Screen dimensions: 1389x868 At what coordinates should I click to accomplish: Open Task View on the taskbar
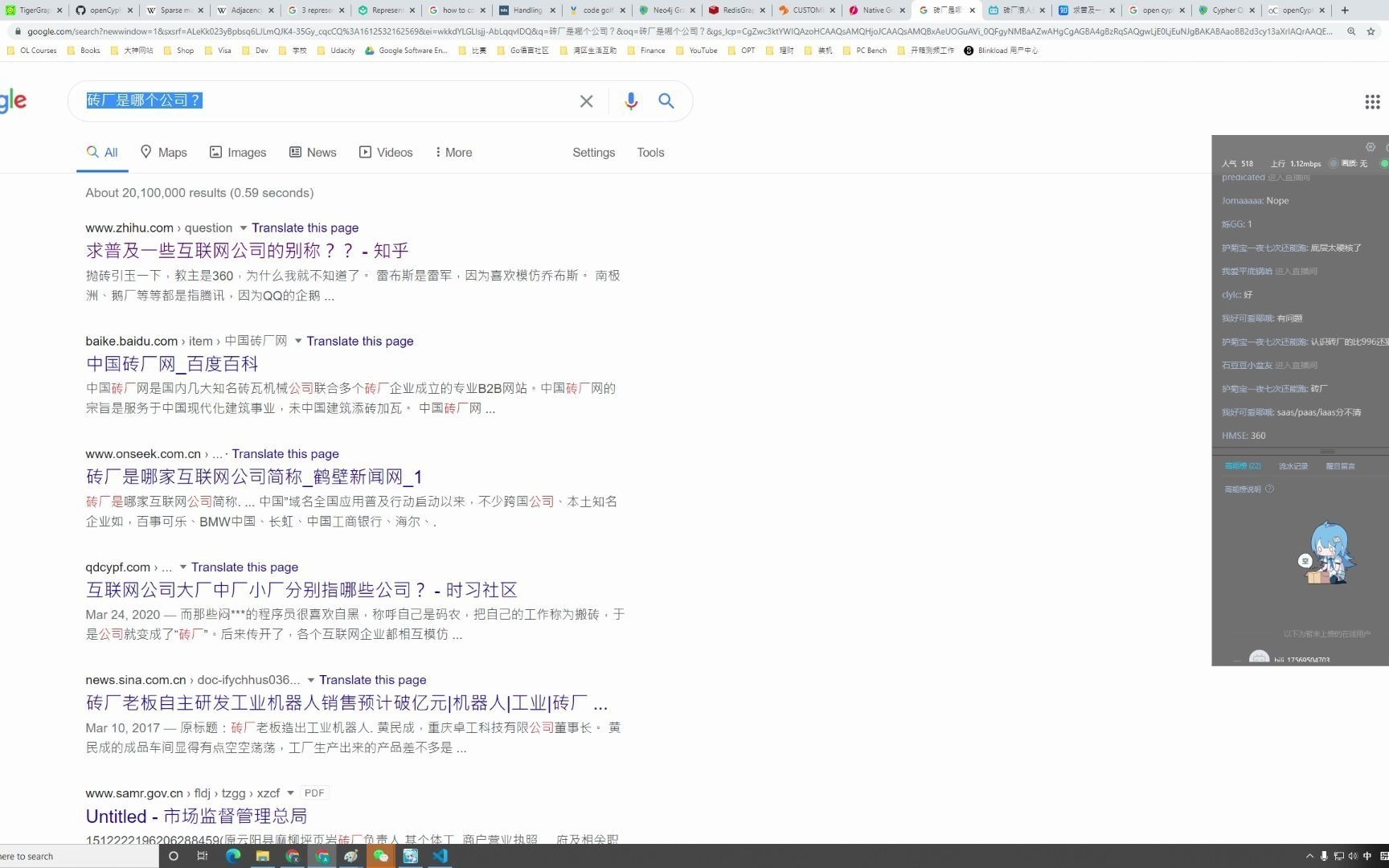[203, 856]
